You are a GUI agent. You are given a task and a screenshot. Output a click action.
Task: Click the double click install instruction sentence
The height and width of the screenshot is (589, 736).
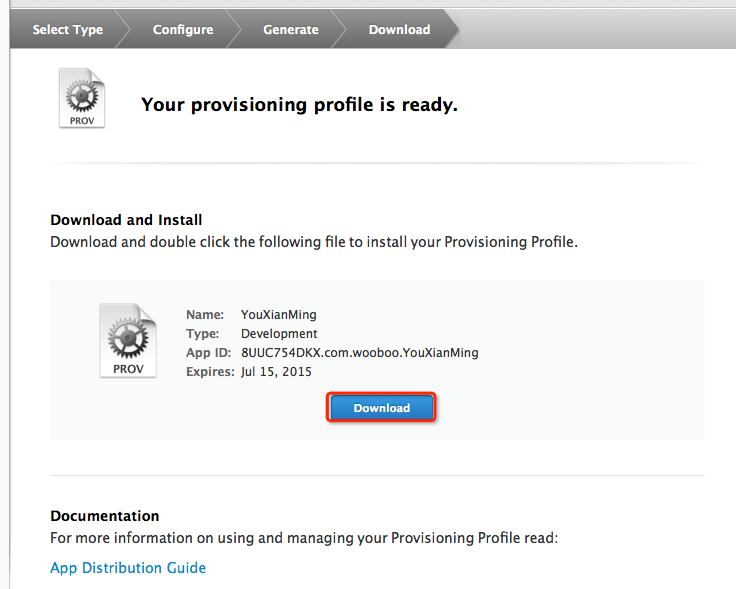click(314, 242)
